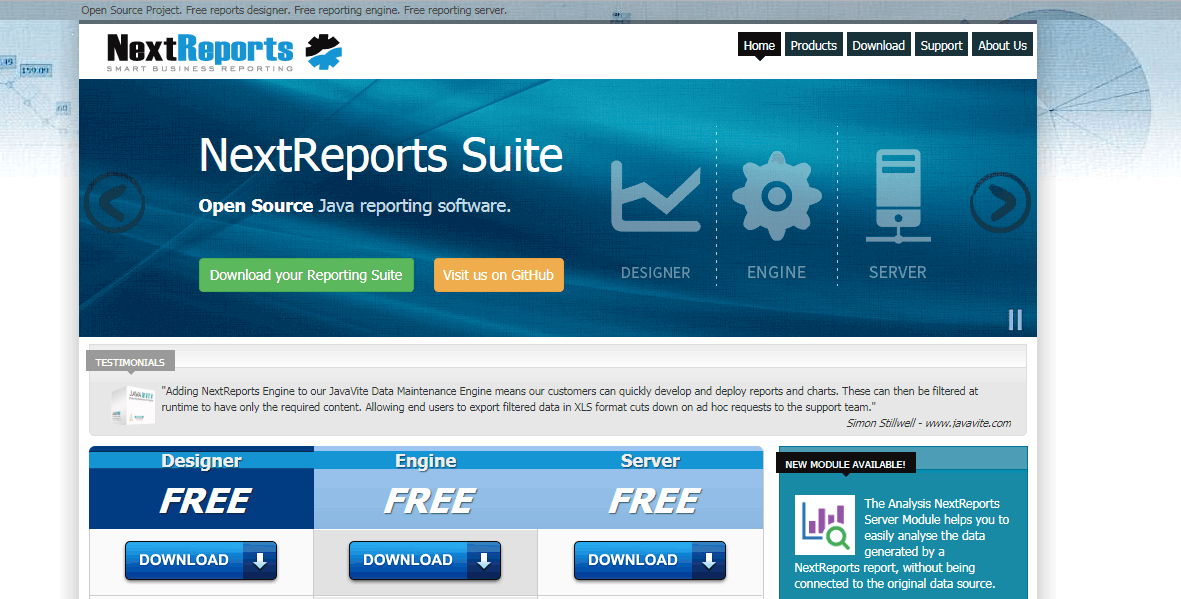
Task: Click the Analysis NextReports Server Module description
Action: 902,543
